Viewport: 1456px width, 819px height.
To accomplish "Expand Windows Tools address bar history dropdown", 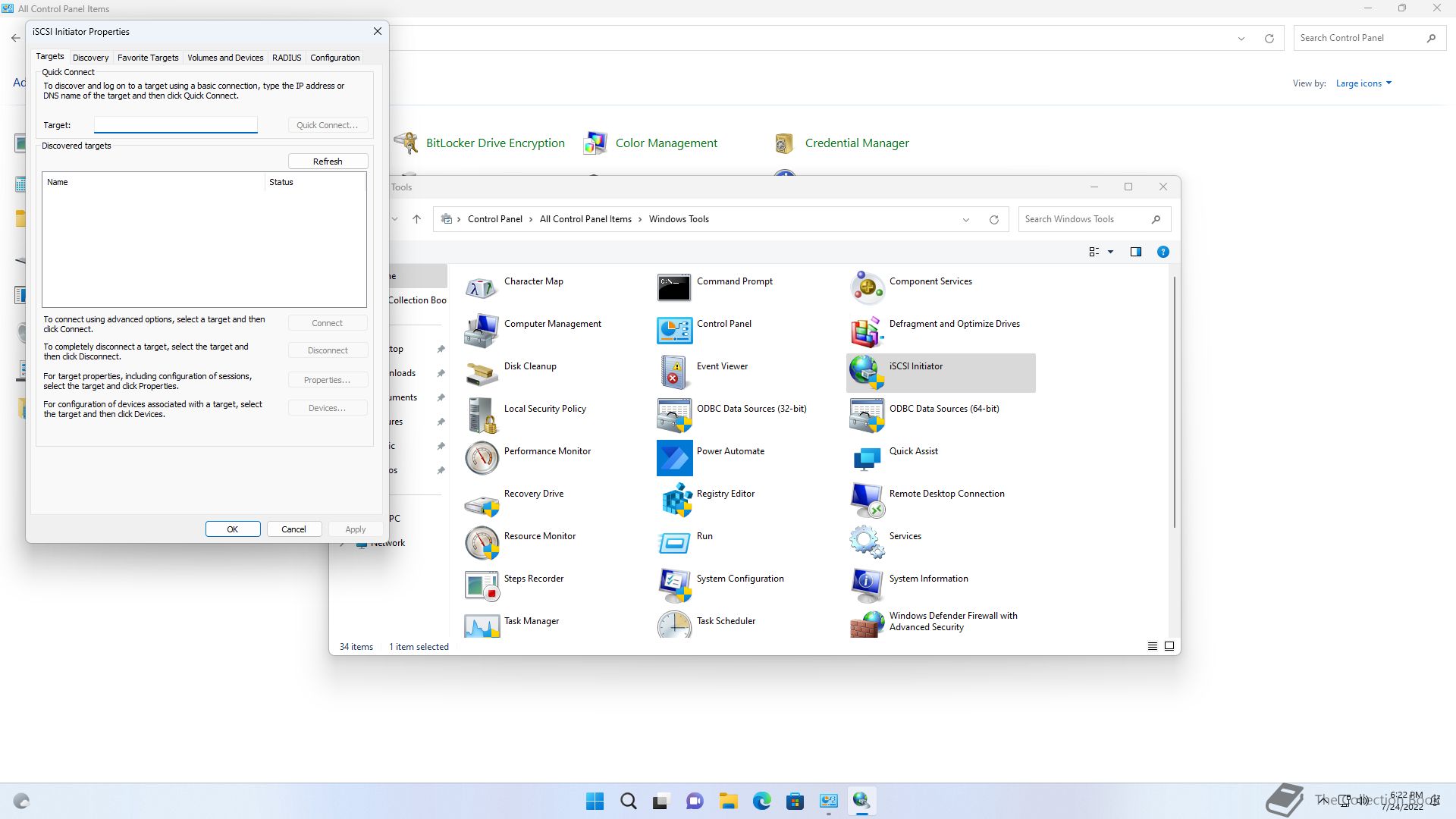I will (965, 220).
